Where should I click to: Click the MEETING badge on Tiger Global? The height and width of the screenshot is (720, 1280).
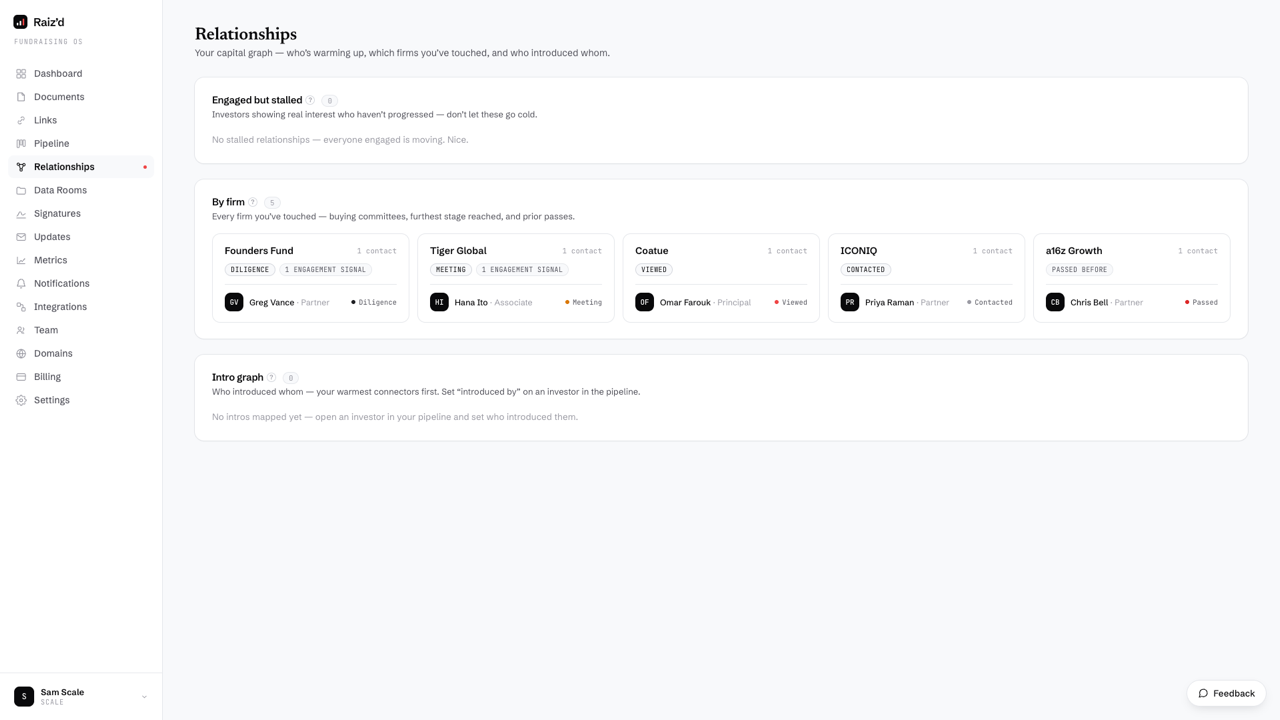coord(451,270)
